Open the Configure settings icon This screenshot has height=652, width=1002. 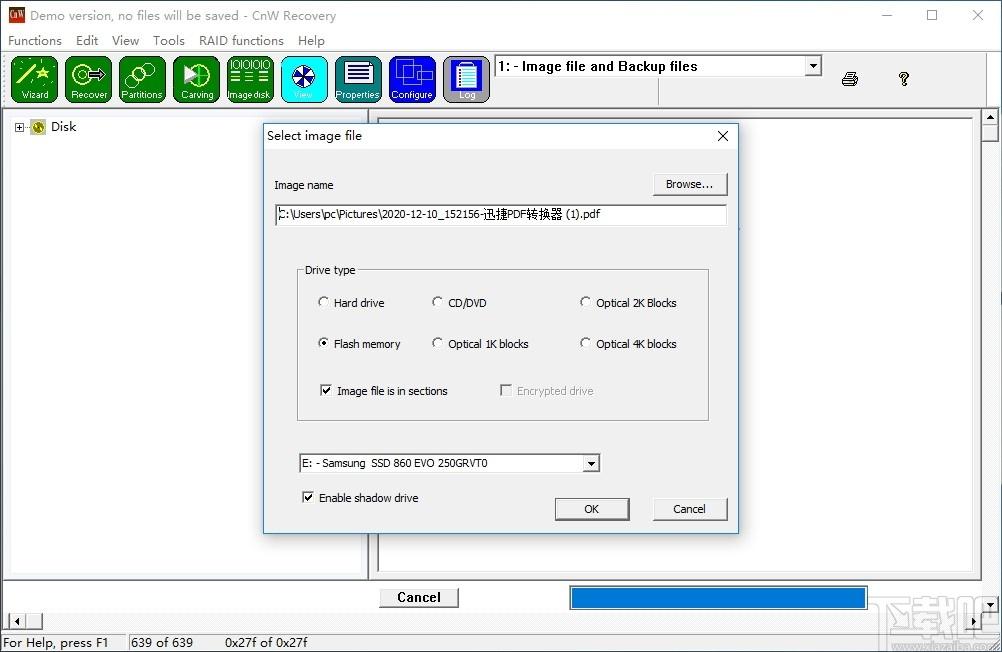click(x=412, y=79)
